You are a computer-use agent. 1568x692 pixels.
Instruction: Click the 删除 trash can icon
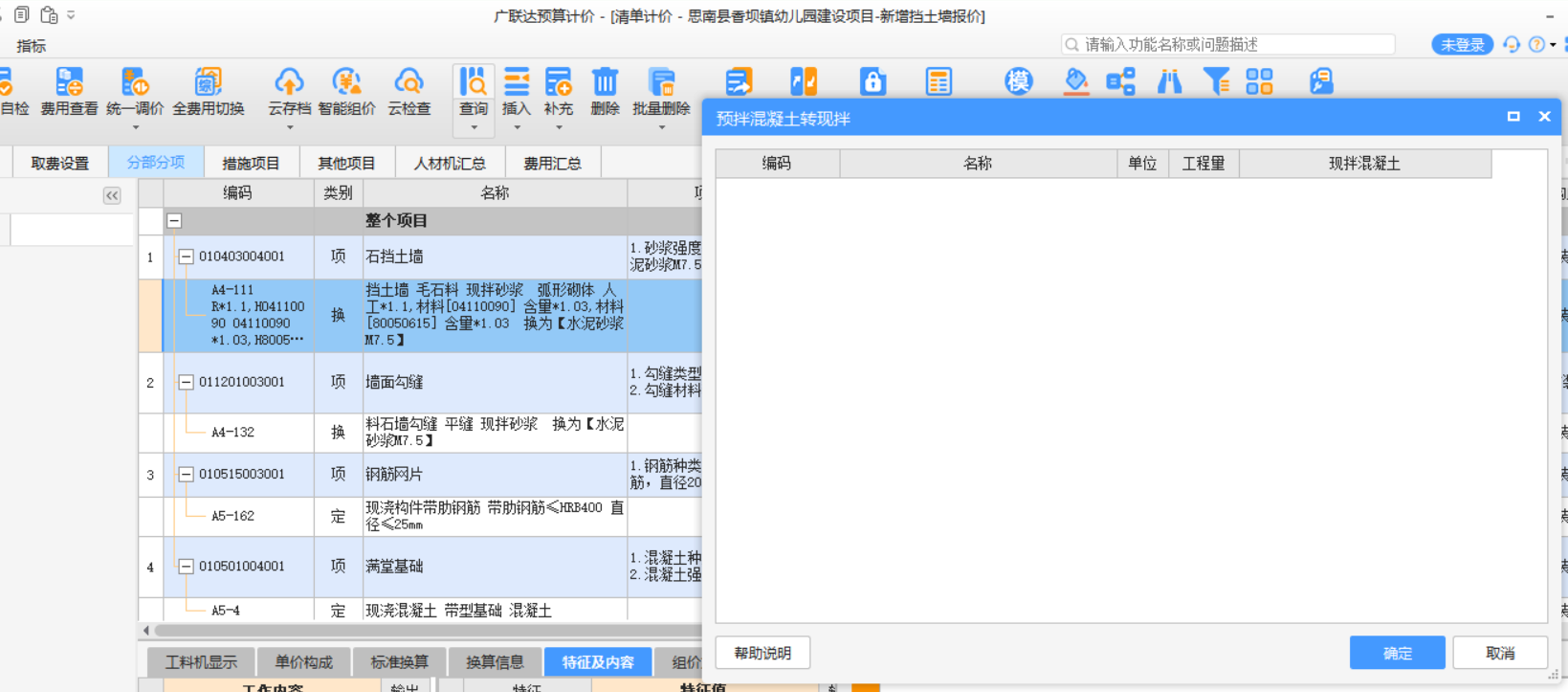tap(605, 82)
